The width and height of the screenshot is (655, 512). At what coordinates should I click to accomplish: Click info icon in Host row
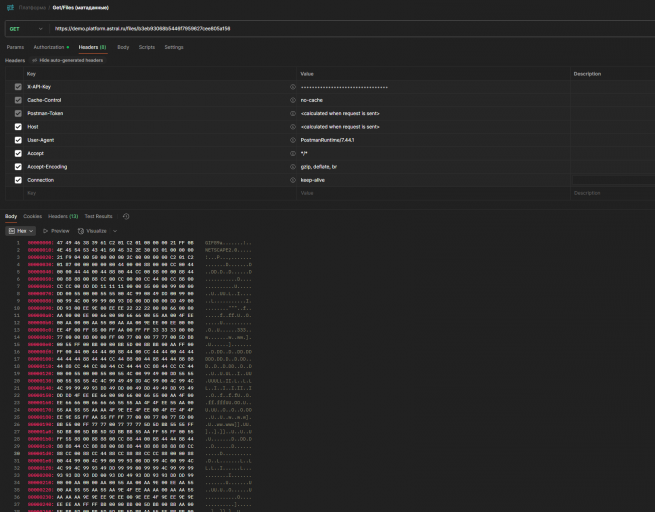(293, 127)
